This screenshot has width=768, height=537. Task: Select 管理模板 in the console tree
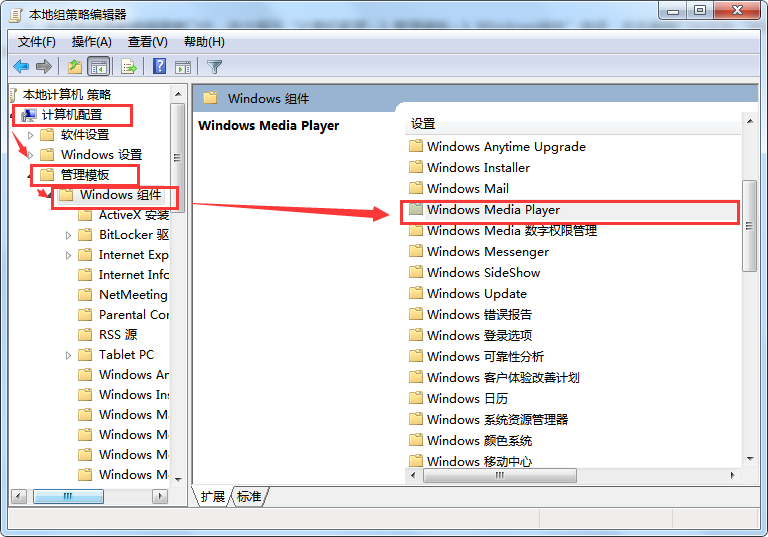tap(84, 175)
